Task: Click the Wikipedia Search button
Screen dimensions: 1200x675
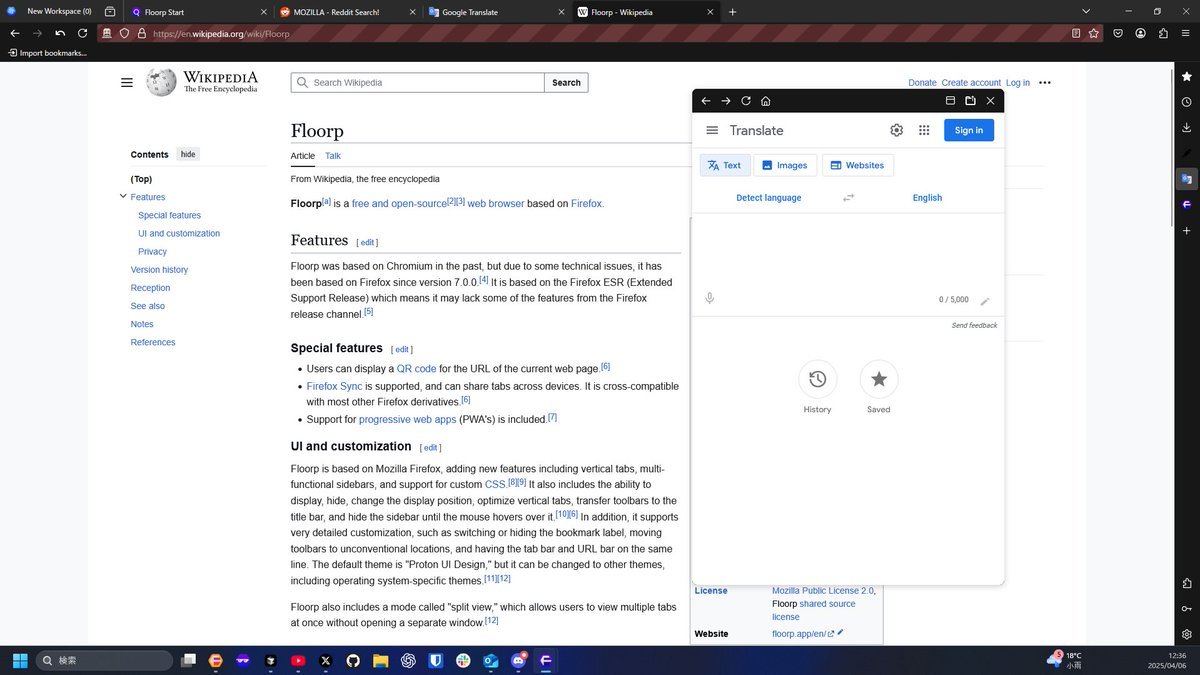Action: (566, 83)
